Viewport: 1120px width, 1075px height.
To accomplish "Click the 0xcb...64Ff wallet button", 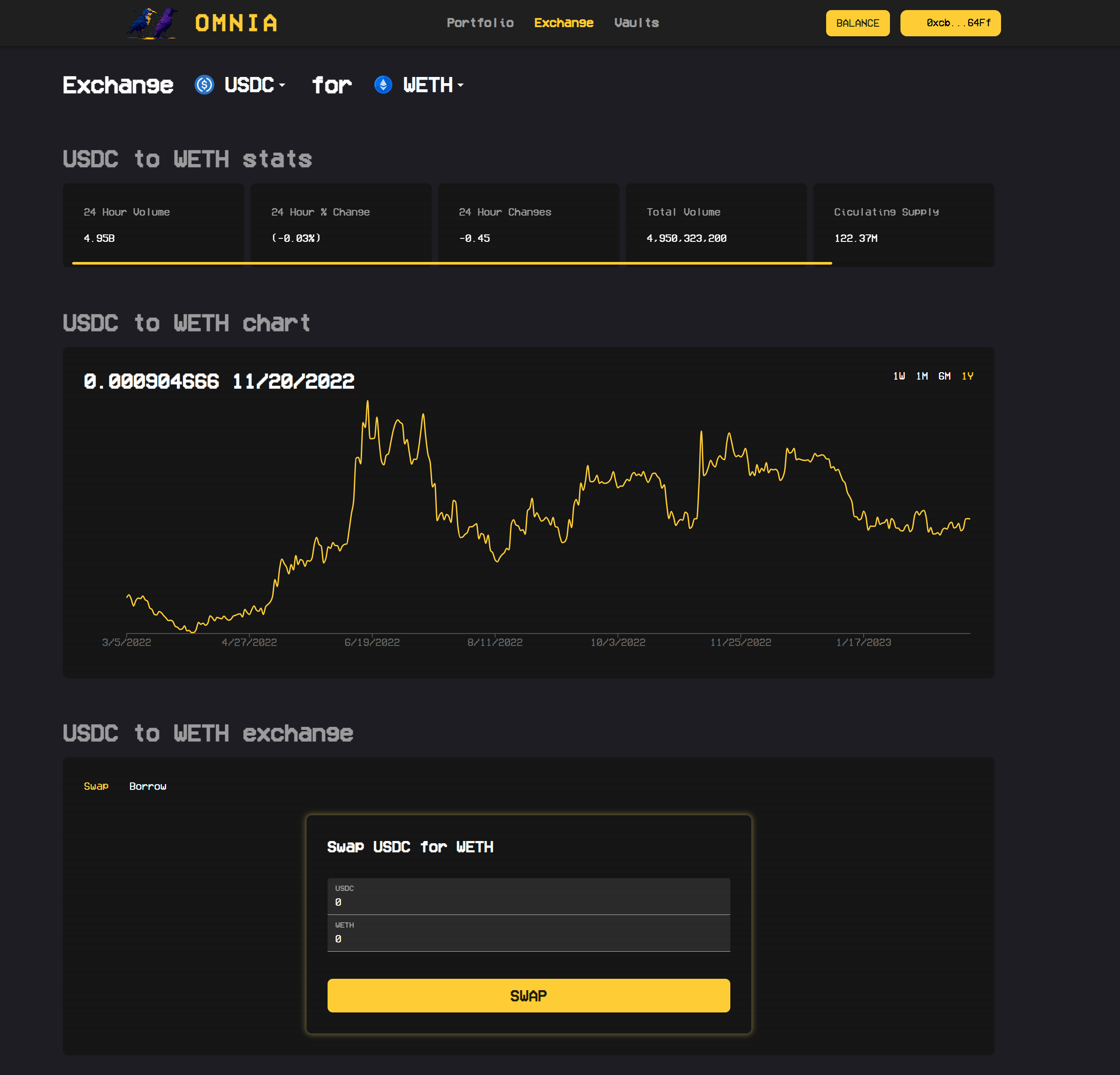I will 950,23.
